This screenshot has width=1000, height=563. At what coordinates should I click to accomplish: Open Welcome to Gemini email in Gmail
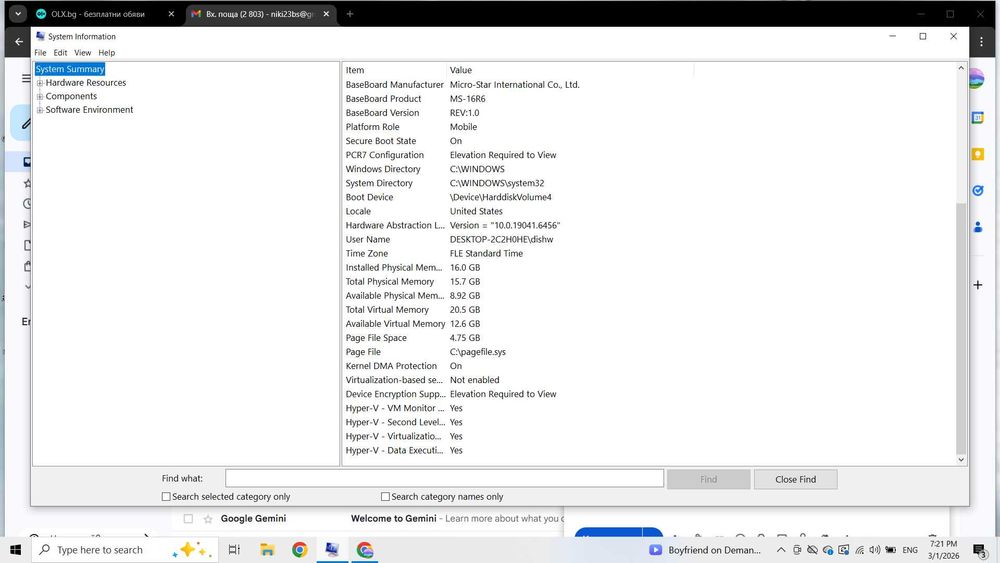393,518
